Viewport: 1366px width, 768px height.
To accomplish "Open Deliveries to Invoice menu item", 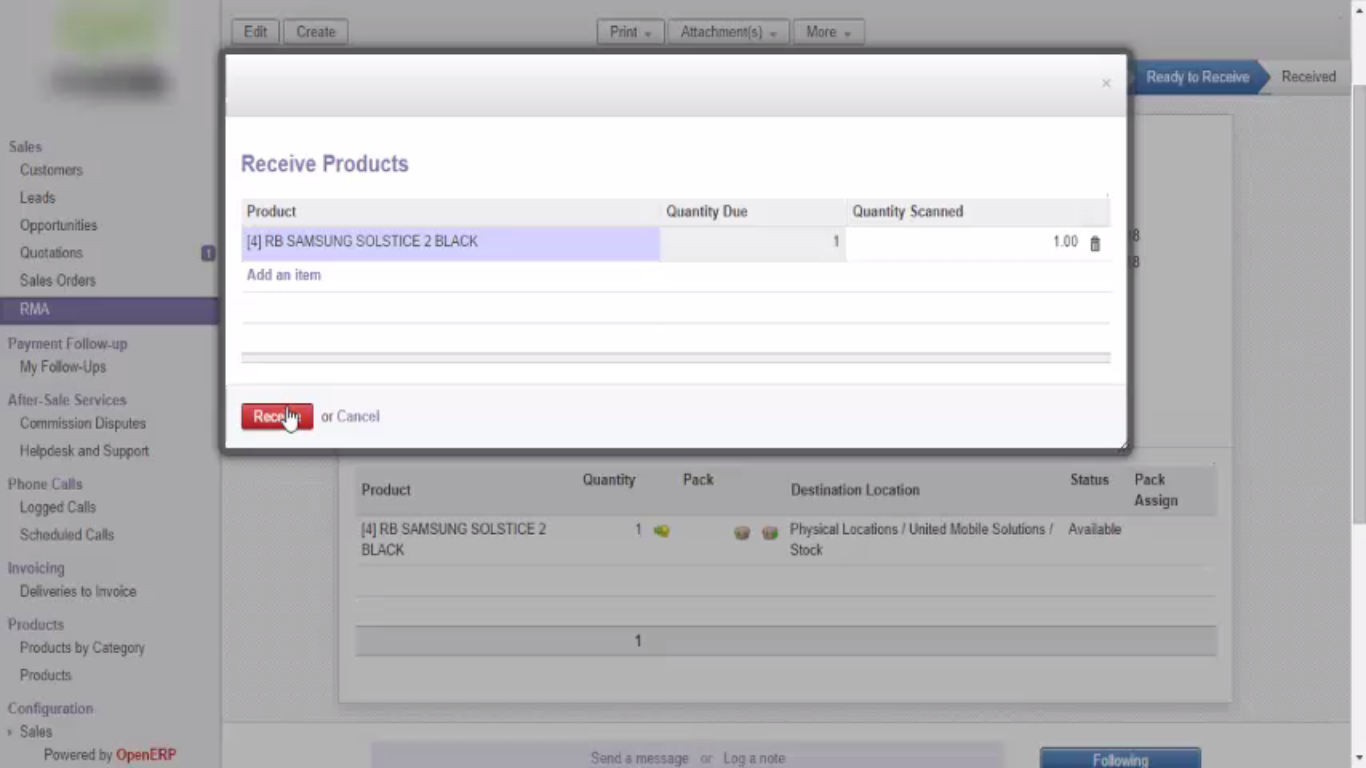I will click(x=78, y=592).
